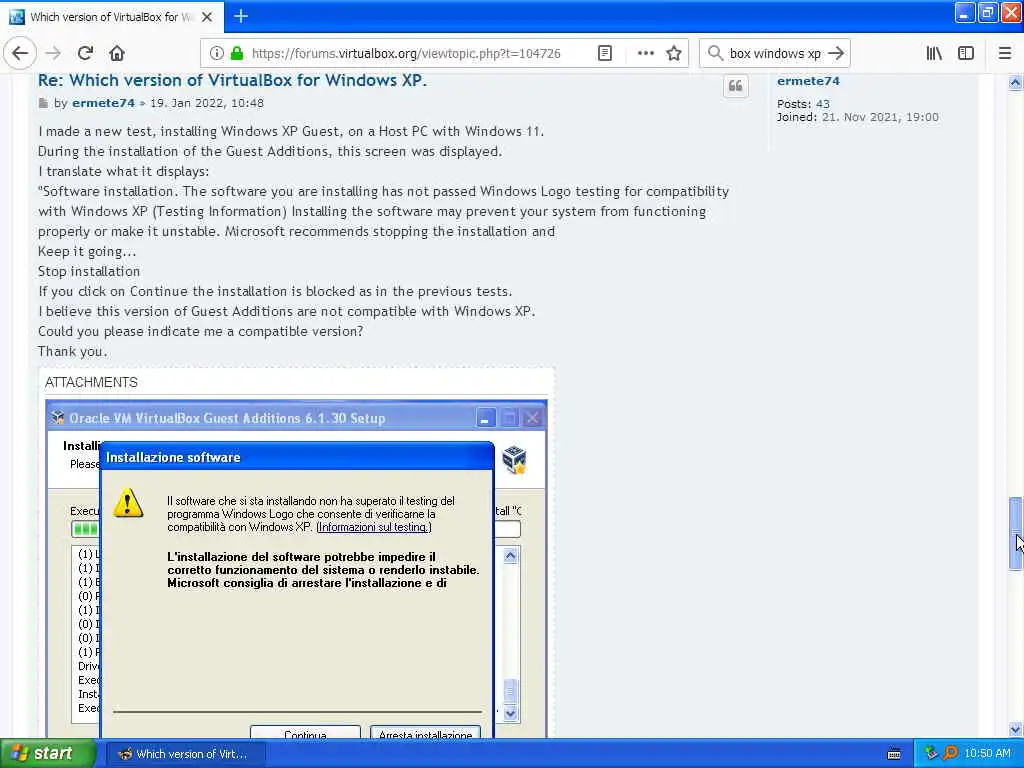This screenshot has height=768, width=1024.
Task: Click the 'box windows xp' search field
Action: tap(775, 53)
